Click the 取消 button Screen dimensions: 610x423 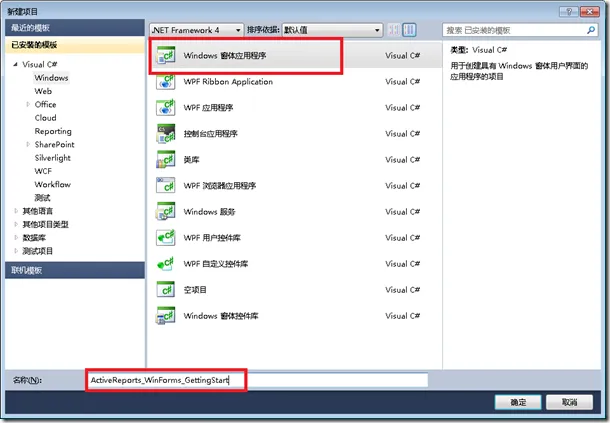click(569, 402)
